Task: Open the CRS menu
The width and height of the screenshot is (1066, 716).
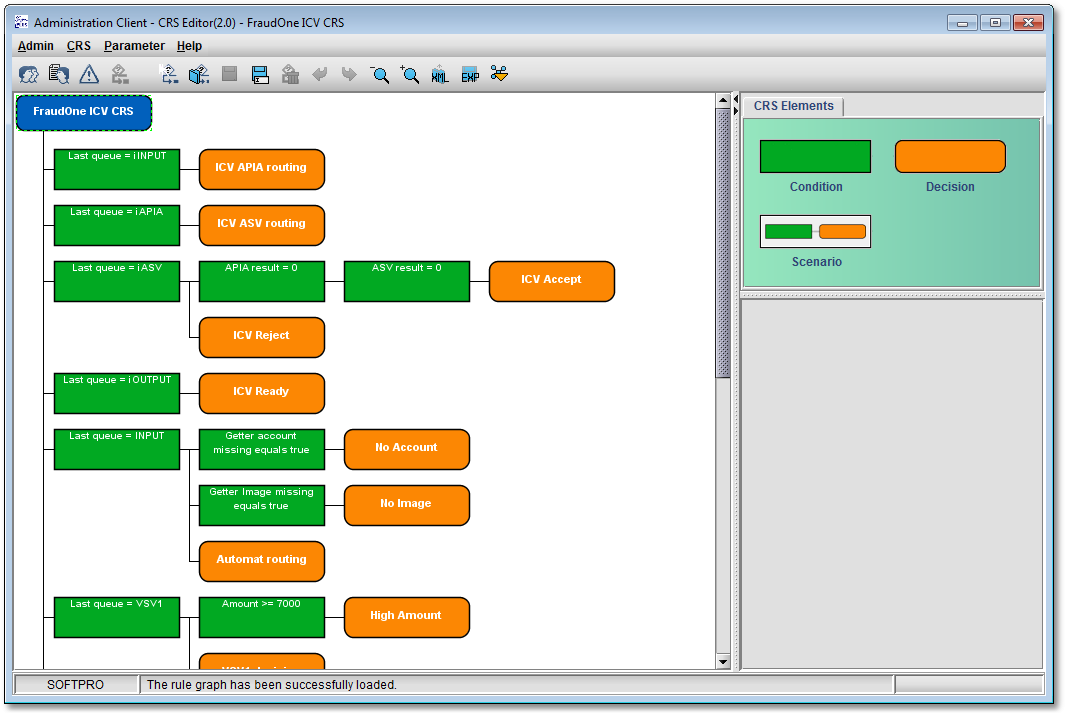Action: [79, 46]
